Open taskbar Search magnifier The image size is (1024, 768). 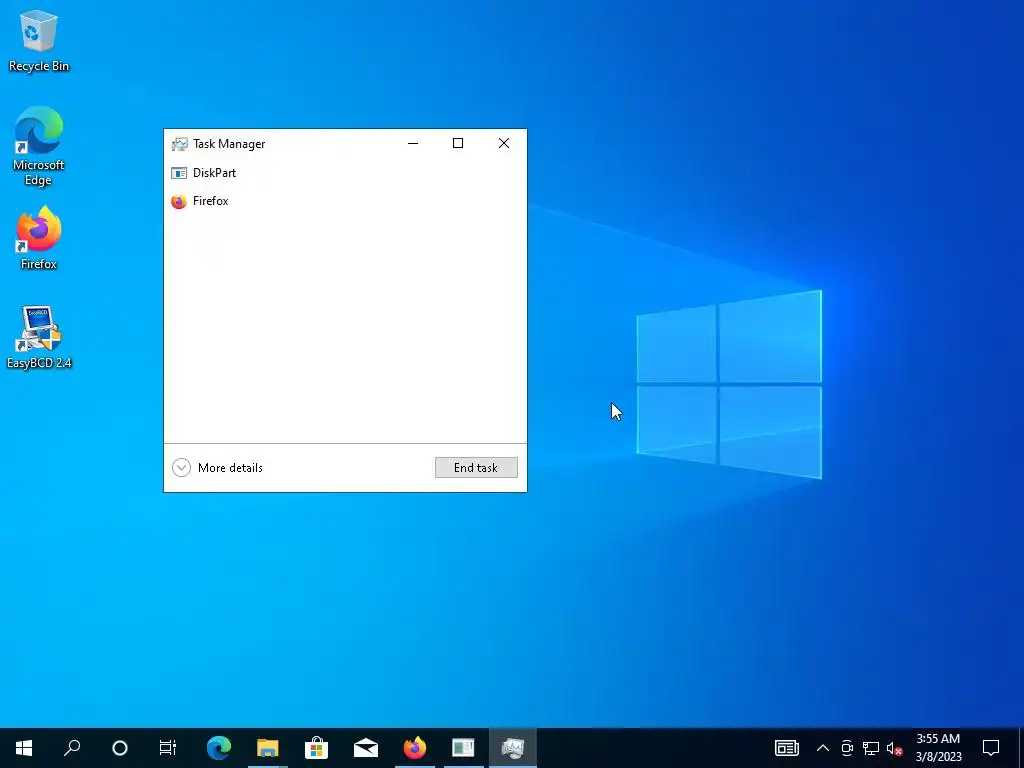pos(72,748)
